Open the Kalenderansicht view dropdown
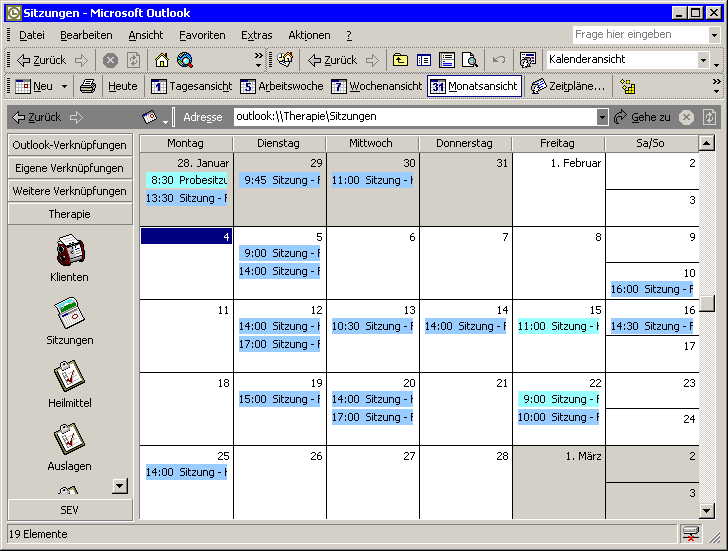 [703, 60]
